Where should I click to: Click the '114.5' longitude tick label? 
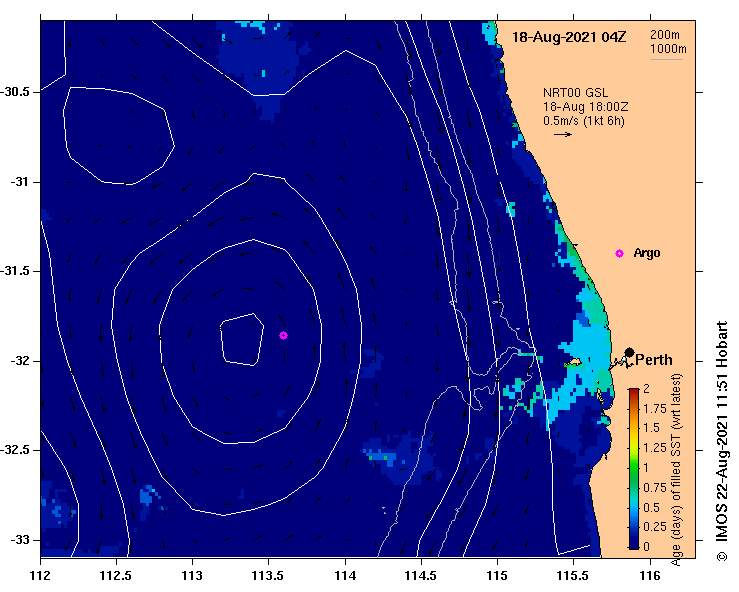click(x=421, y=576)
